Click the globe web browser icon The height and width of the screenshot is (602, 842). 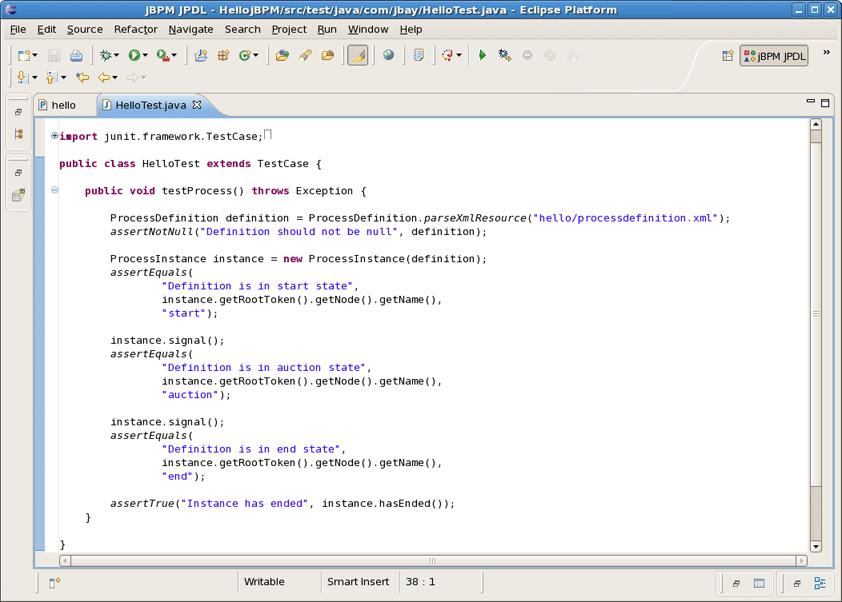tap(388, 56)
